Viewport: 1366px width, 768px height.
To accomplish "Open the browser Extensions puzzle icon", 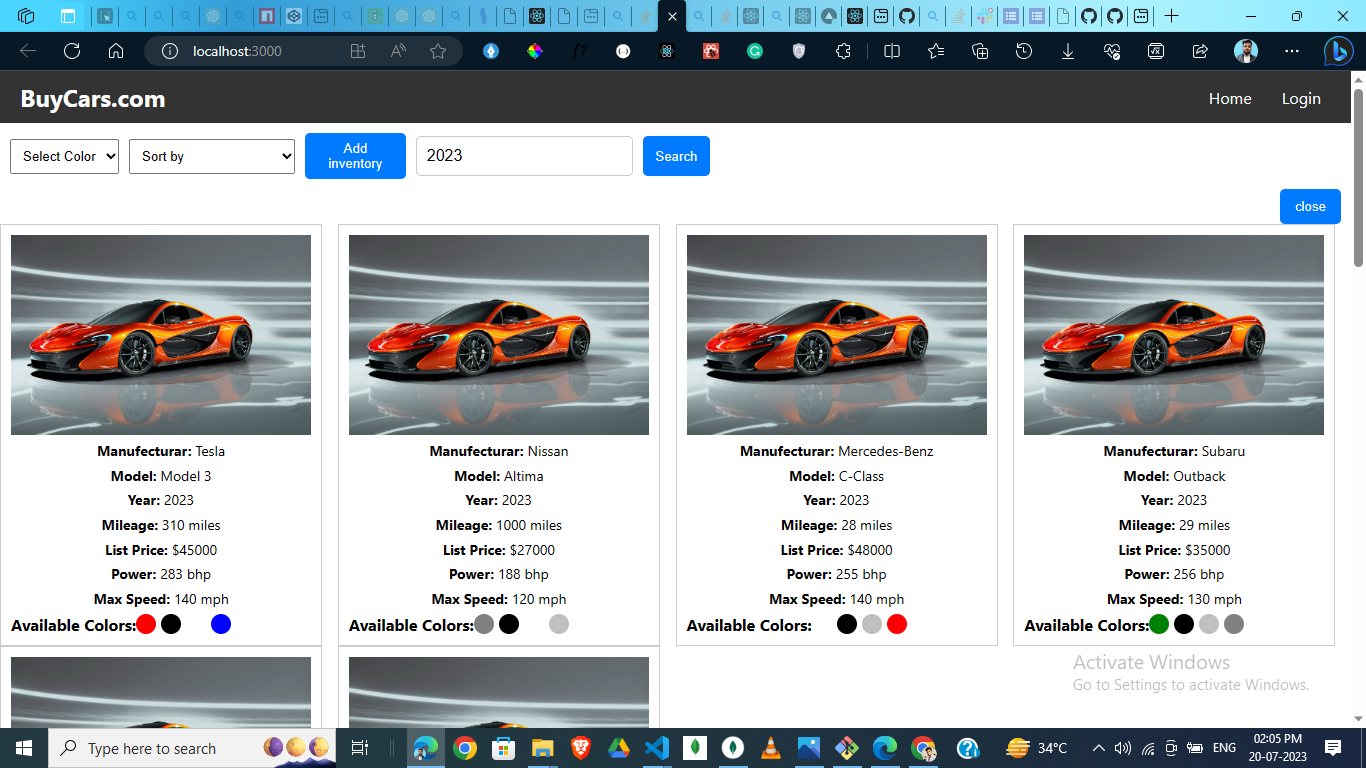I will tap(843, 51).
